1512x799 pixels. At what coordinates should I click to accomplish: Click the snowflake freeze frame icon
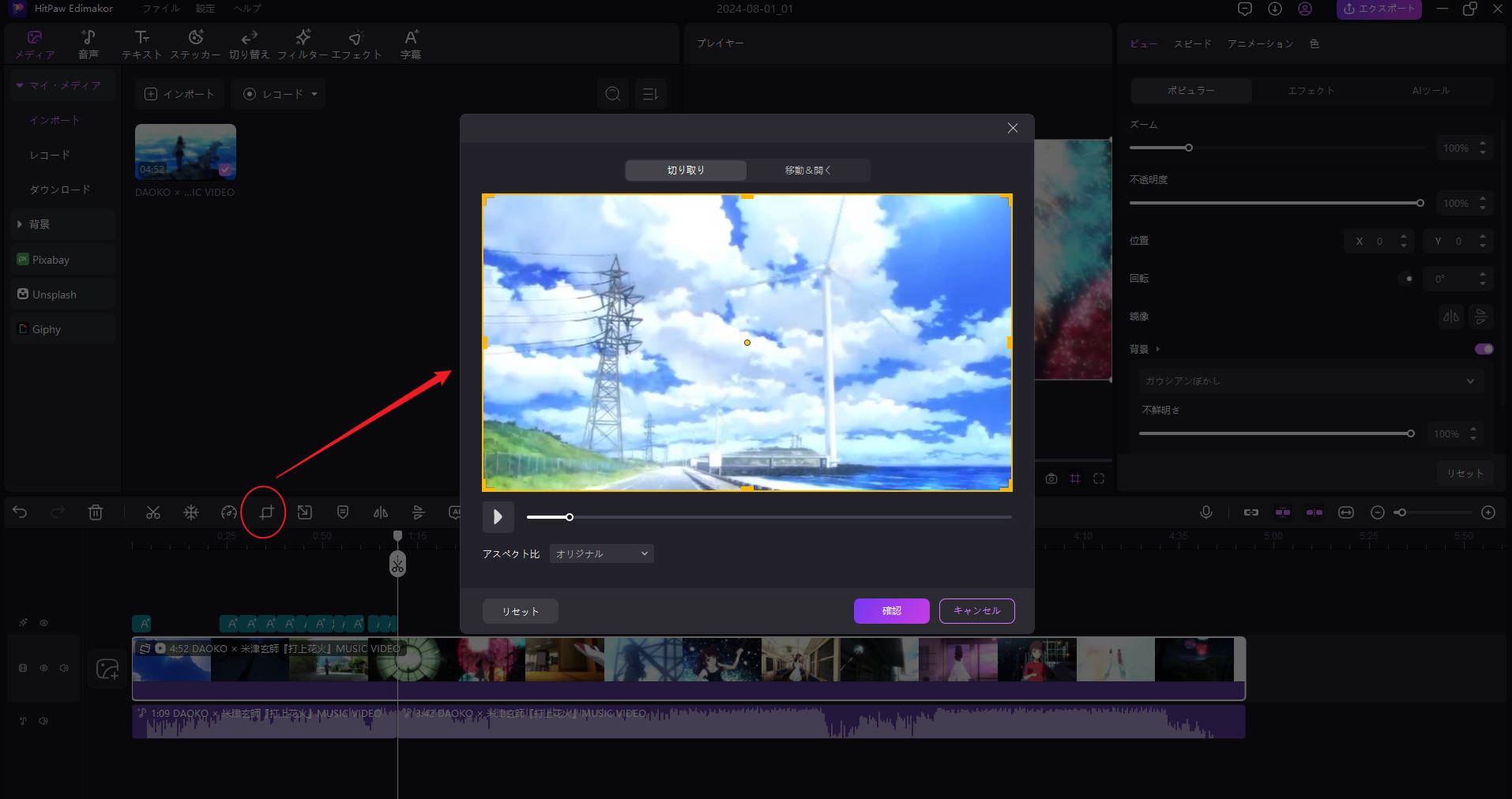[x=191, y=512]
